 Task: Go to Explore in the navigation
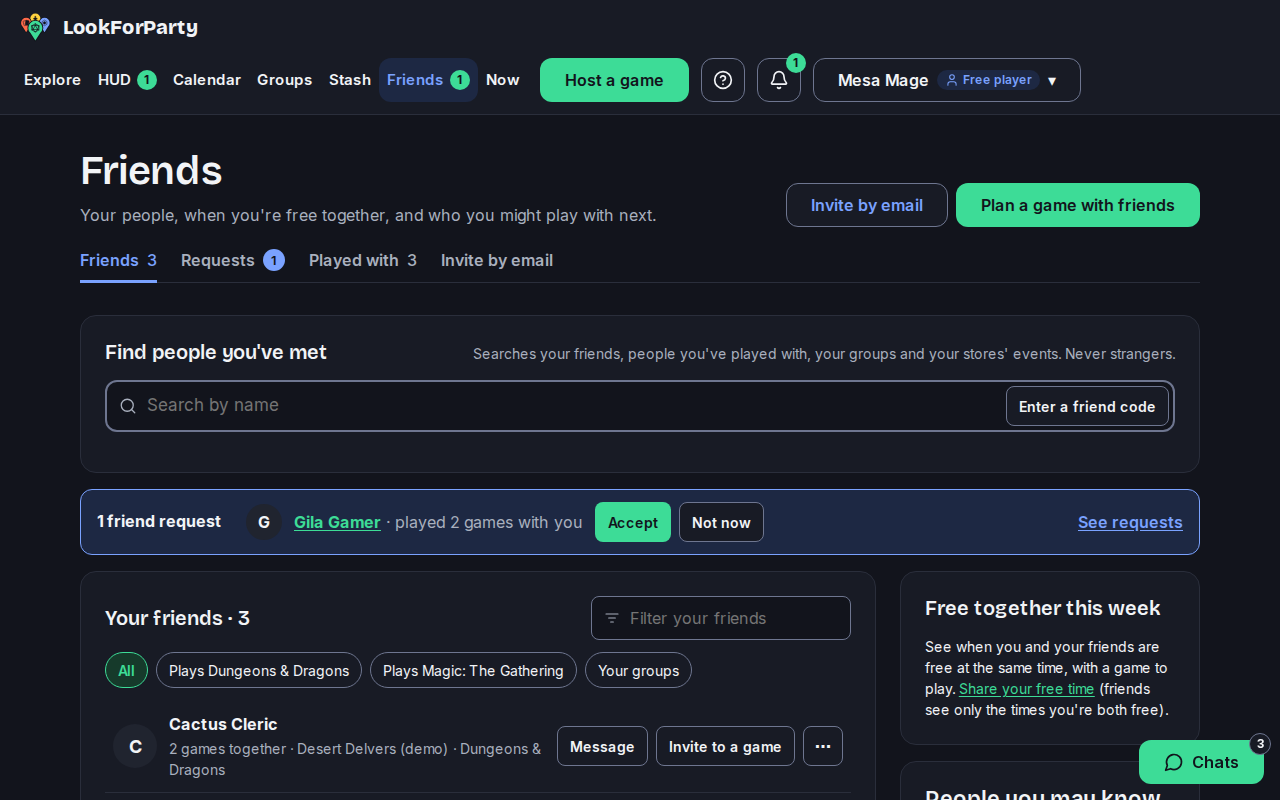[52, 80]
